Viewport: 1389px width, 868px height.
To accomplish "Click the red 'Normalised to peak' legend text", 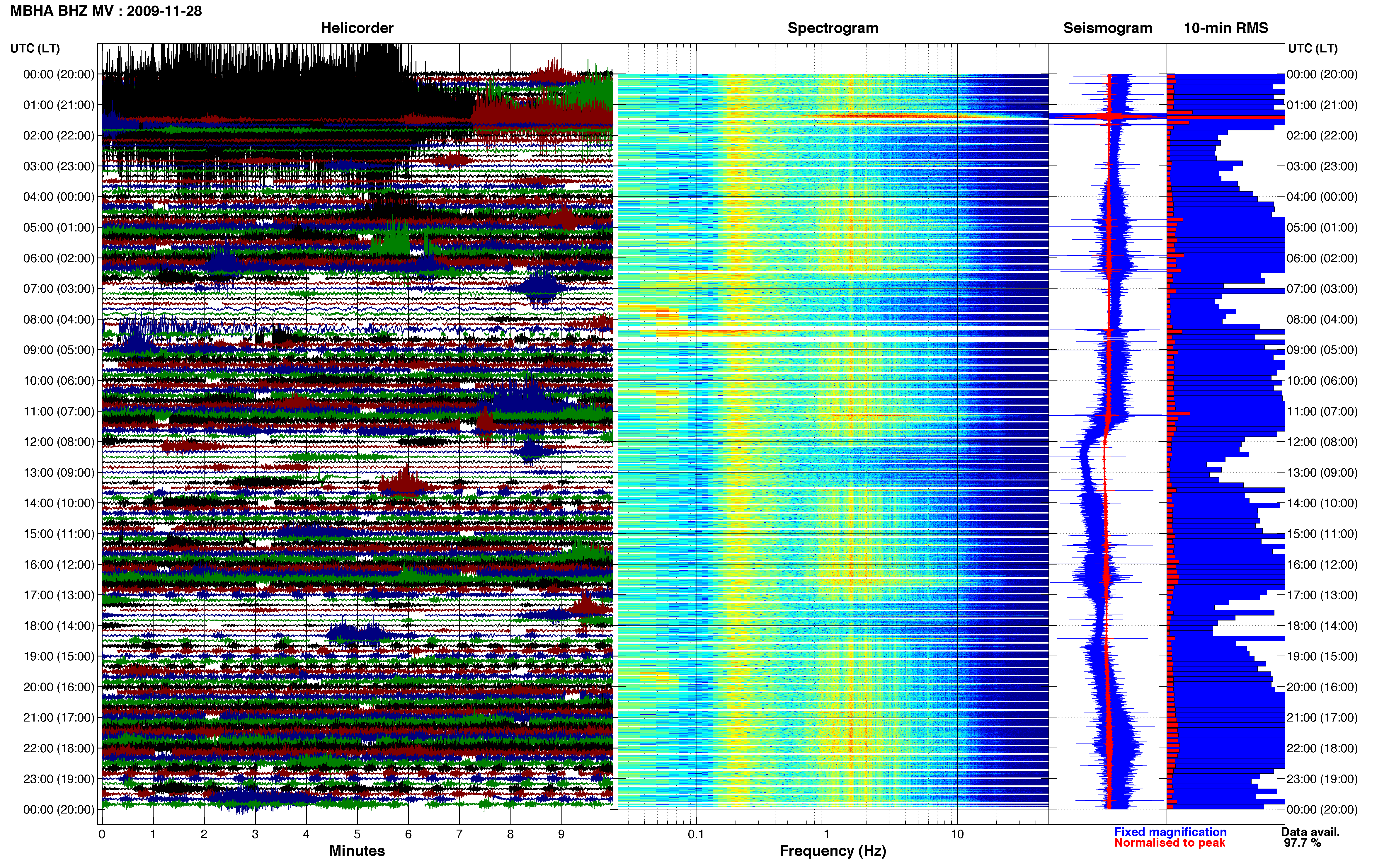I will click(1170, 843).
